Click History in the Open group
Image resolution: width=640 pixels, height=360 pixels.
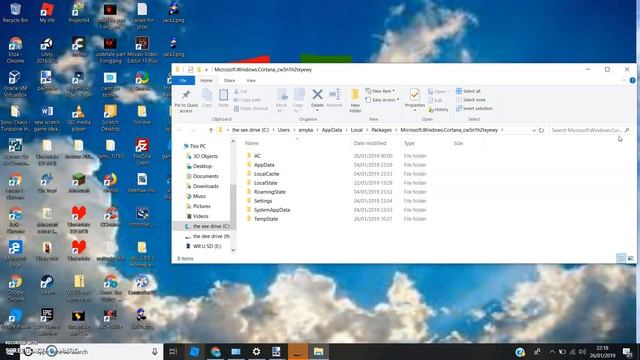coord(438,109)
